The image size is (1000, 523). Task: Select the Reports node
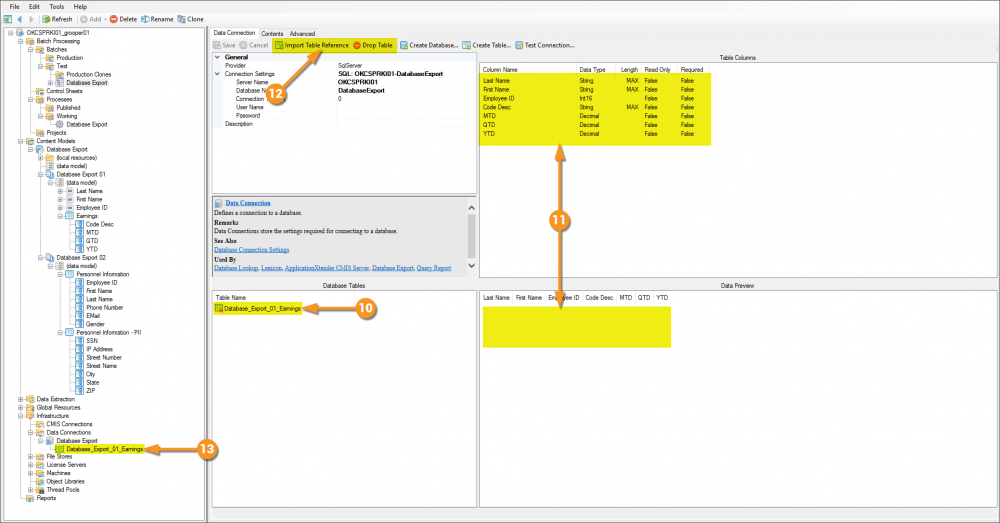tap(46, 498)
